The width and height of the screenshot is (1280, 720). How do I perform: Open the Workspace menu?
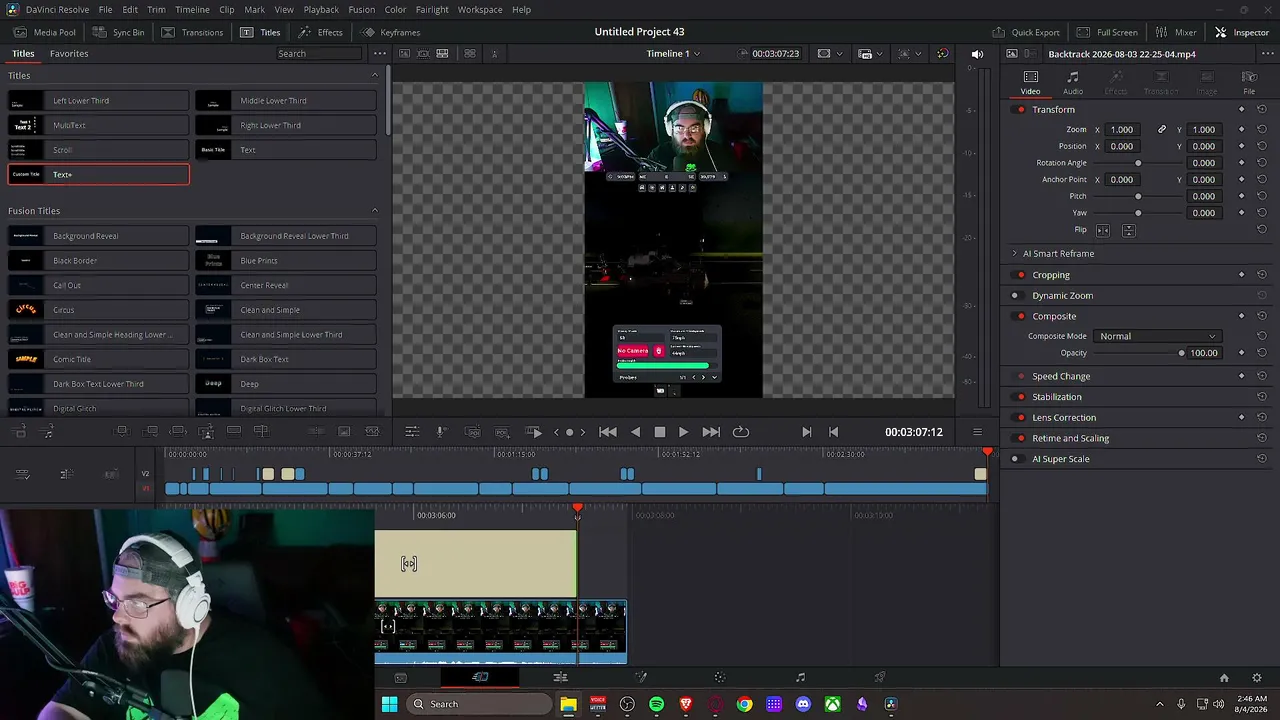click(480, 9)
